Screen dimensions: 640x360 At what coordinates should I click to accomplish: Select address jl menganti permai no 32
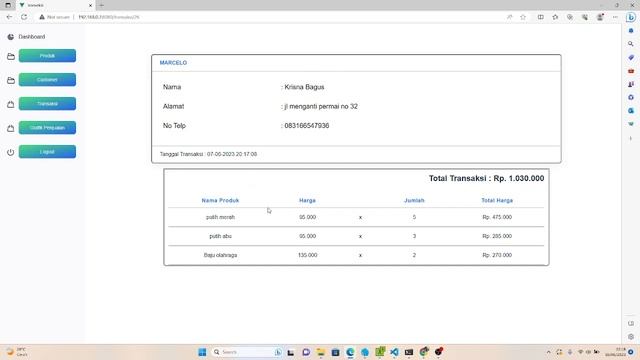tap(321, 107)
